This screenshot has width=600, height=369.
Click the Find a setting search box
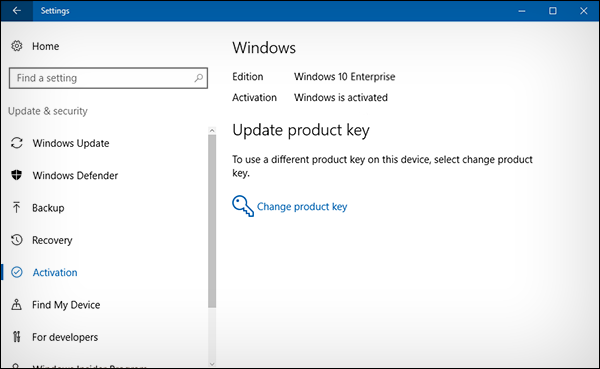[108, 78]
